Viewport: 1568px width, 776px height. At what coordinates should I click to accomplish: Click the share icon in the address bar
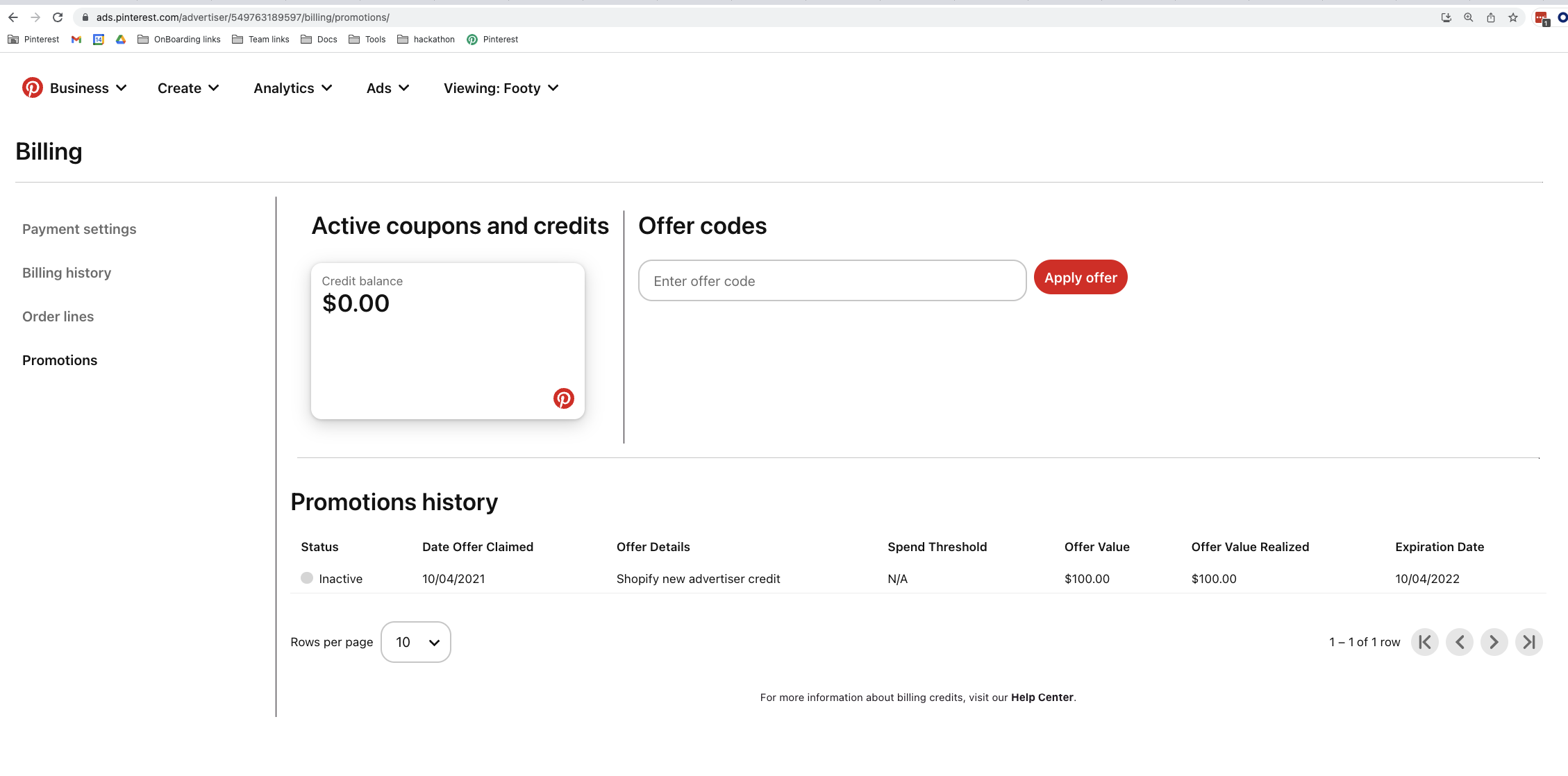point(1490,17)
